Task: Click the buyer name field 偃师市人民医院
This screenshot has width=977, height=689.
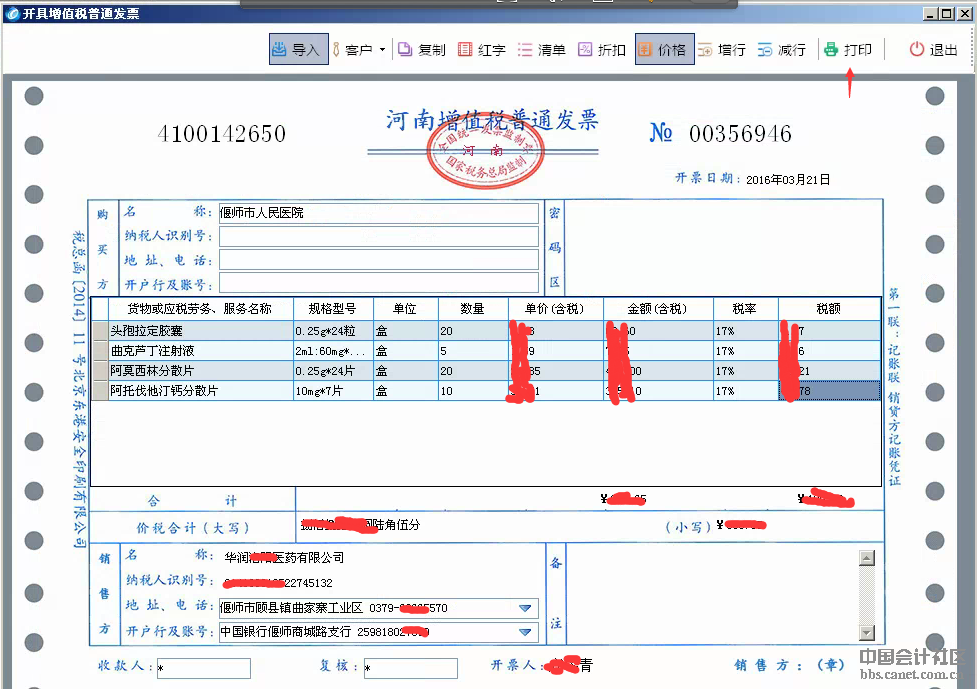Action: click(x=378, y=213)
